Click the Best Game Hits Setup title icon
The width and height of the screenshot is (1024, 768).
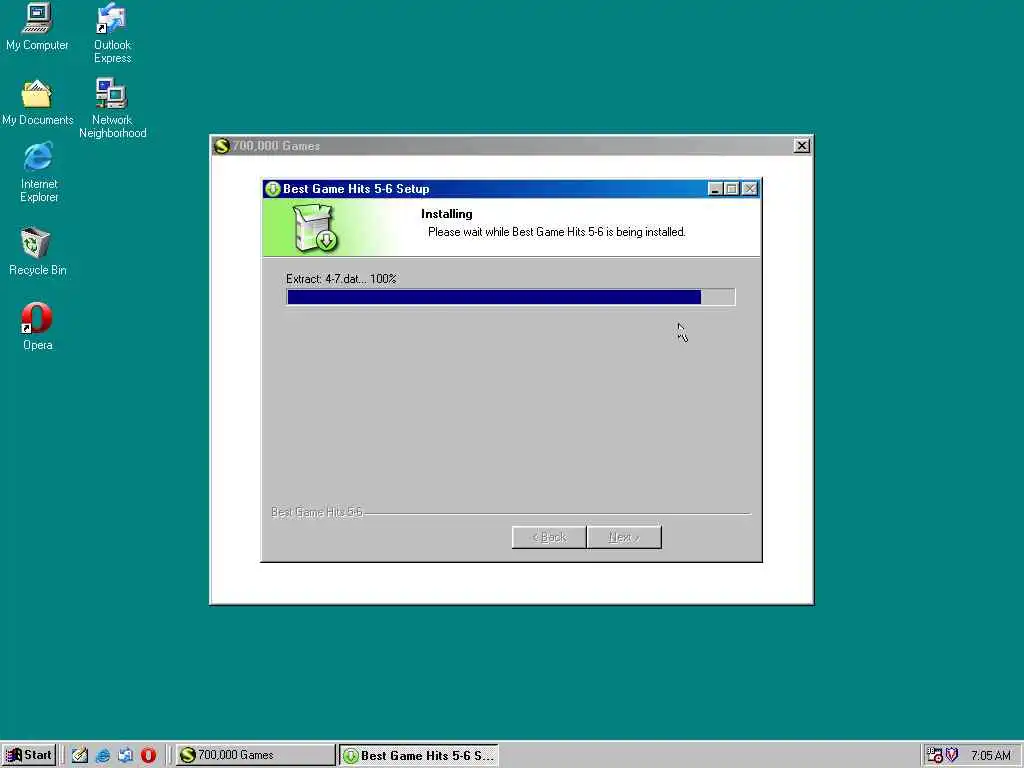click(272, 189)
